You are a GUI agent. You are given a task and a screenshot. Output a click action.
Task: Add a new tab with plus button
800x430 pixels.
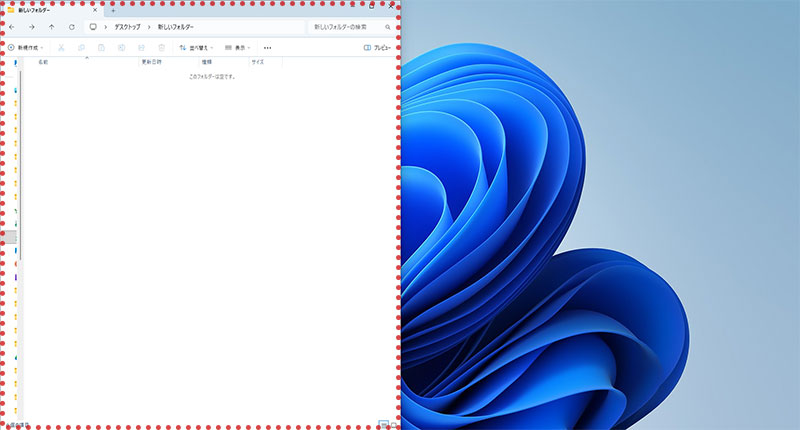click(113, 10)
